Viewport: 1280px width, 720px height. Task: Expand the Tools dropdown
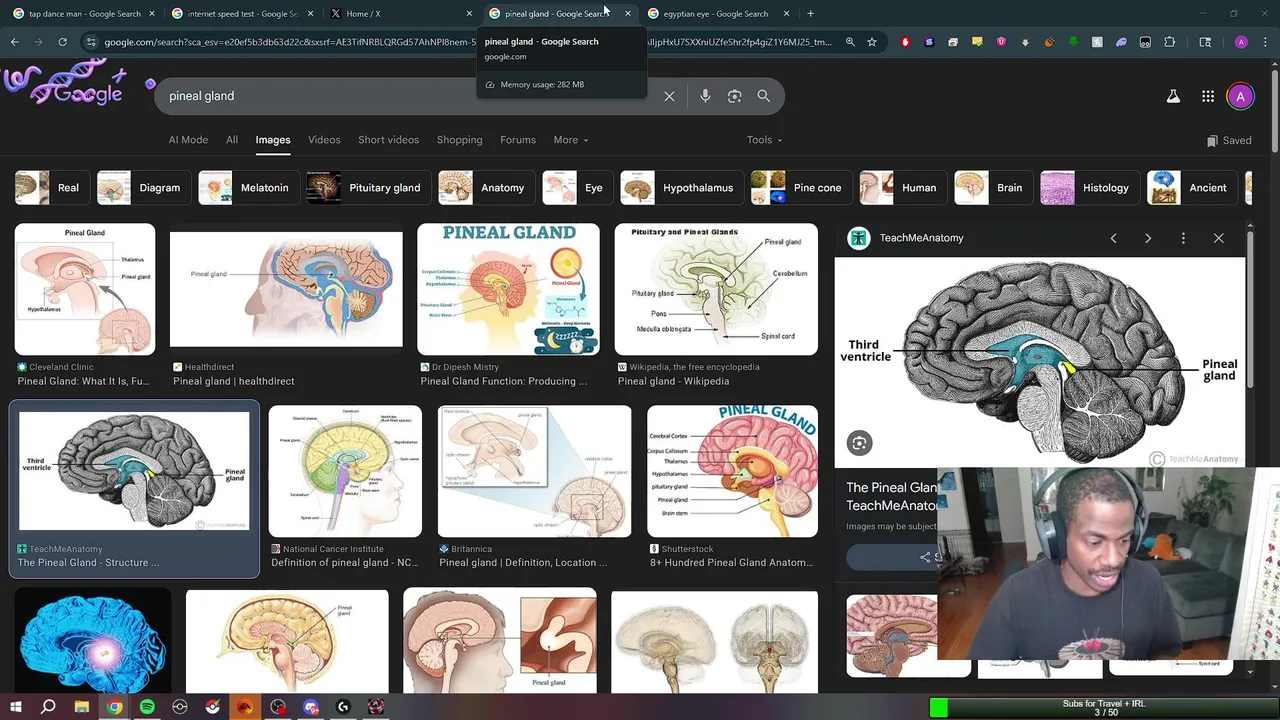click(x=764, y=140)
